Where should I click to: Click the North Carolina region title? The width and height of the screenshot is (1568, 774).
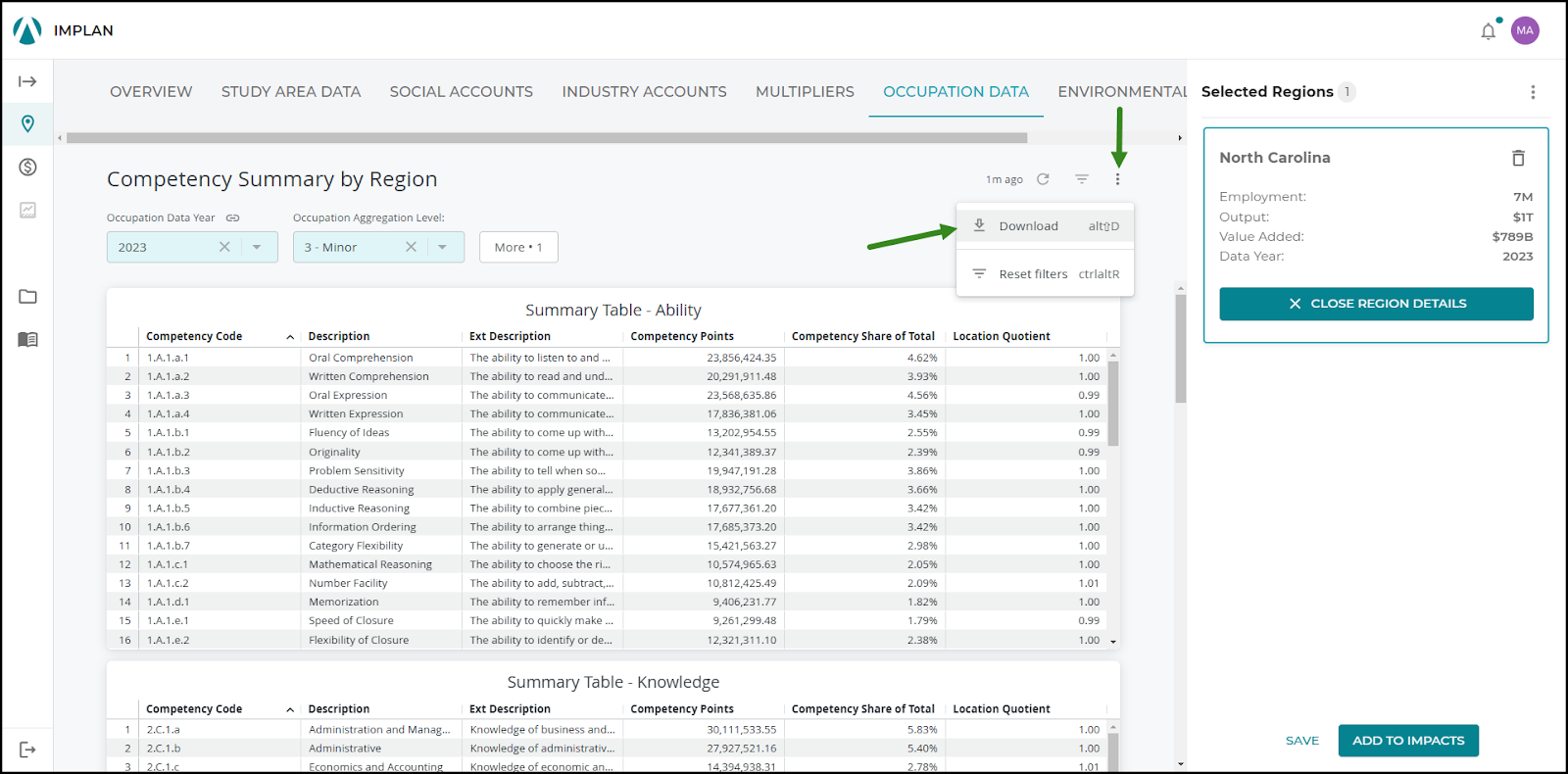pos(1275,158)
